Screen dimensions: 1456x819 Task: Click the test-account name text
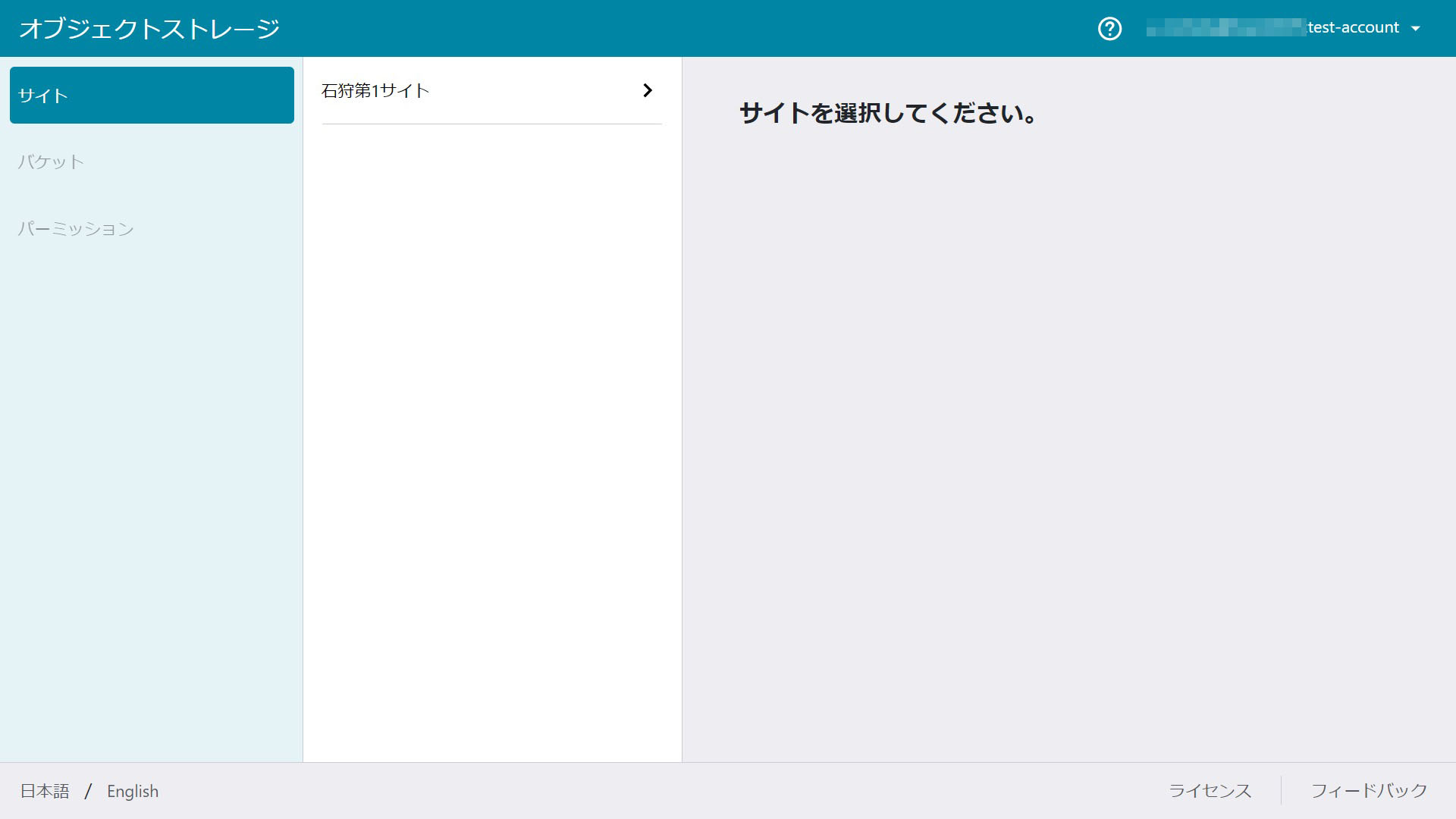coord(1354,28)
